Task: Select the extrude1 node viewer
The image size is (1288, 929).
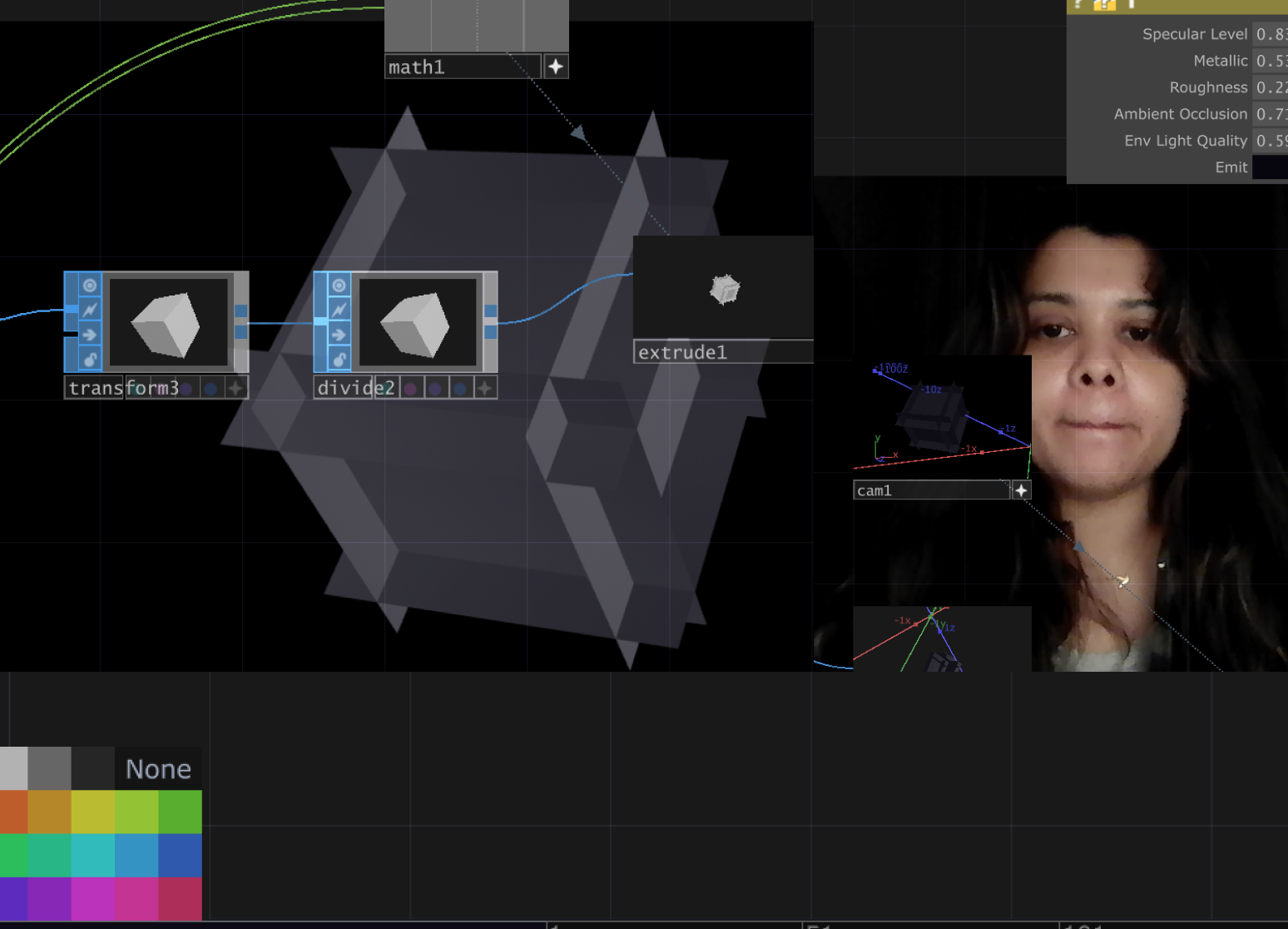Action: pyautogui.click(x=723, y=288)
